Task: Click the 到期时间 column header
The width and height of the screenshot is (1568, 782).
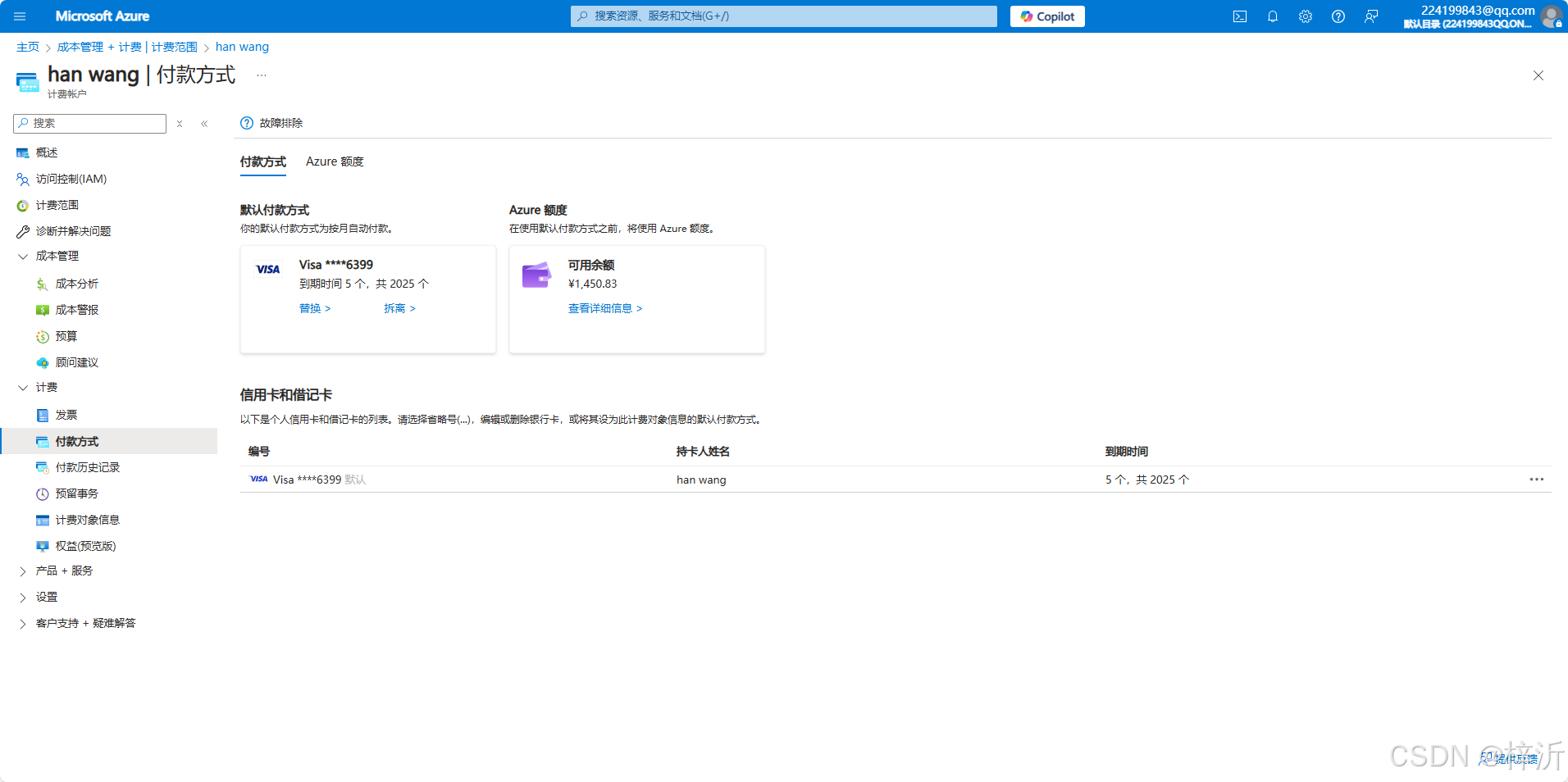Action: (1127, 452)
